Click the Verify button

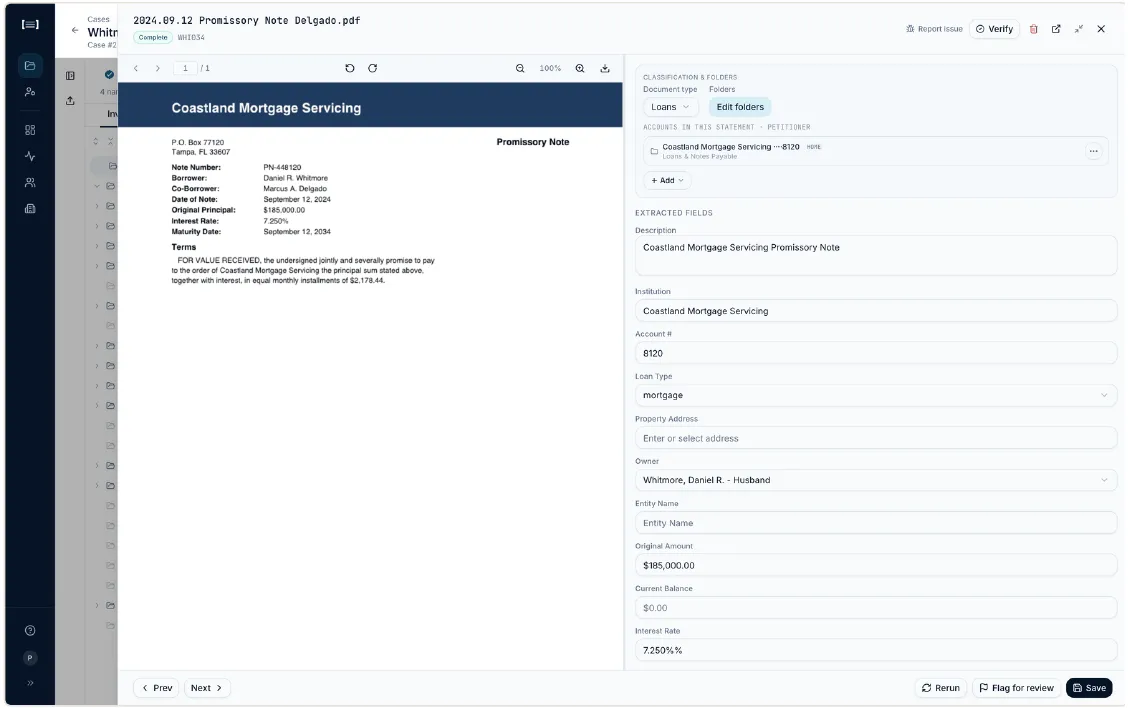click(x=994, y=29)
